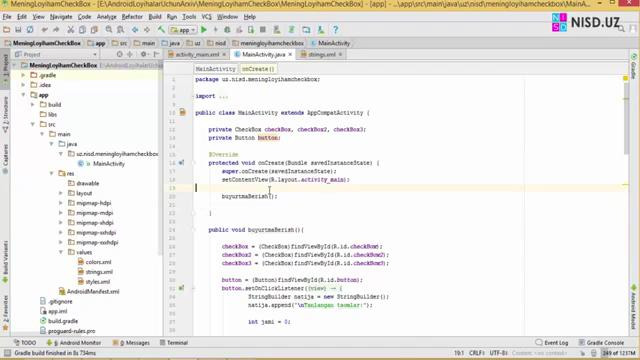Collapse the res folder
The image size is (640, 360).
52,173
